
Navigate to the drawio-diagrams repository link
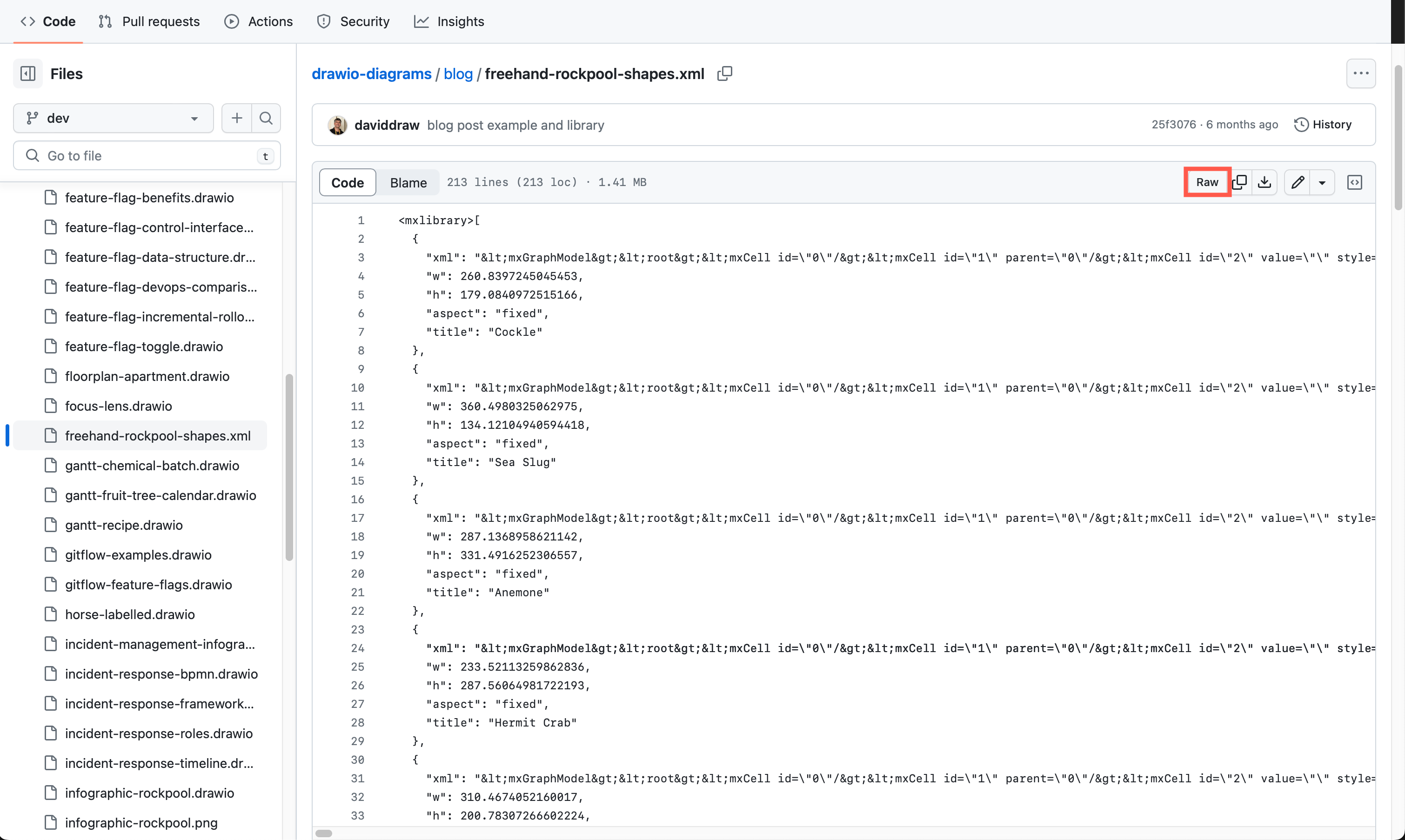(371, 73)
